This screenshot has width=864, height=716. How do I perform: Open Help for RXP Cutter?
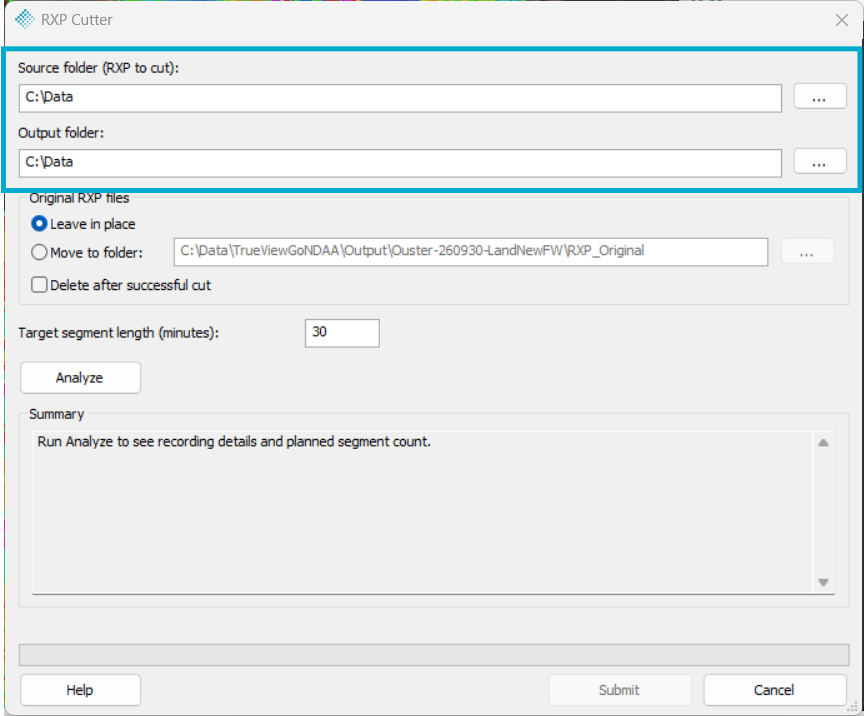[x=80, y=690]
